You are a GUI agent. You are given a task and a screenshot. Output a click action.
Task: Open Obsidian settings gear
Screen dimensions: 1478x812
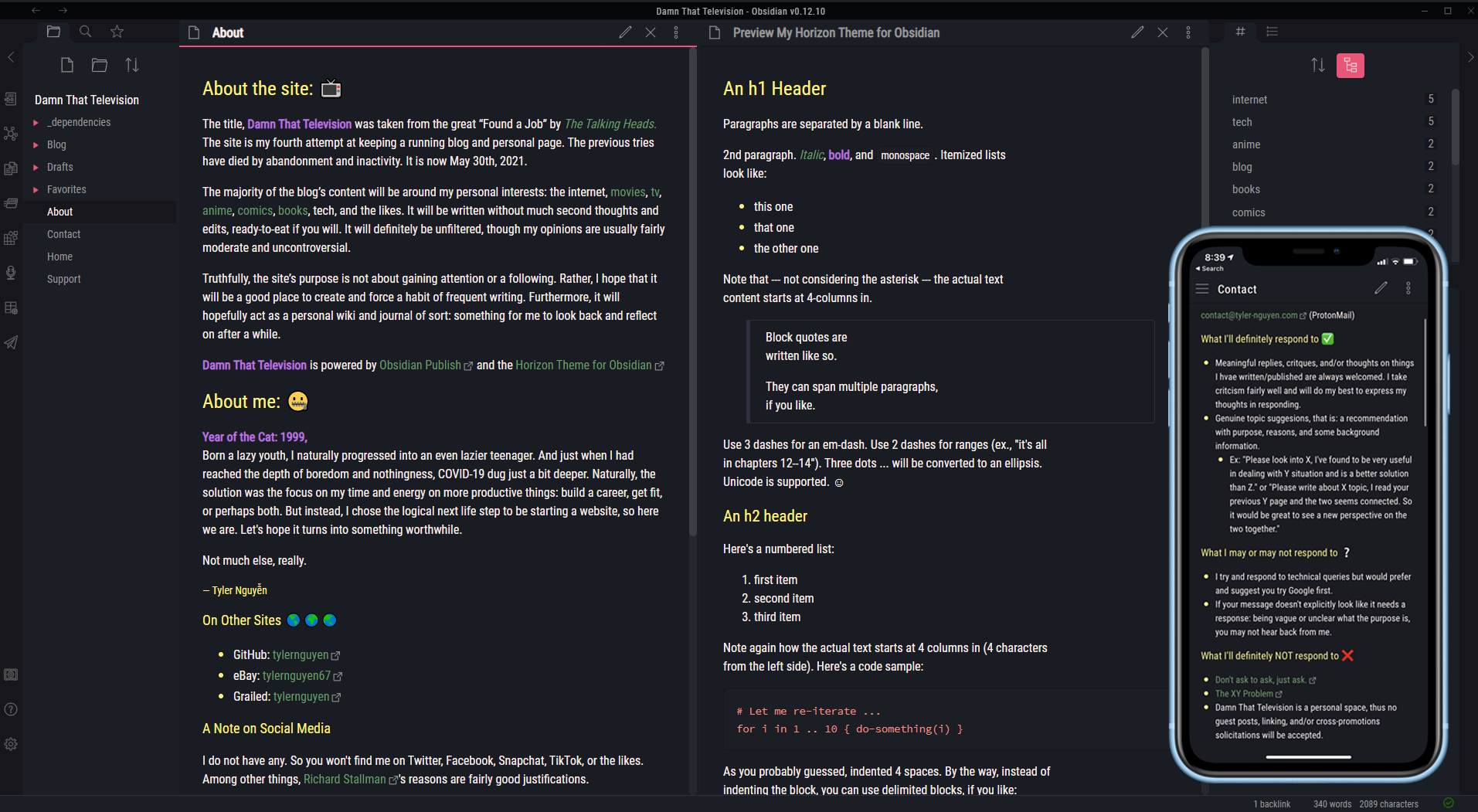pyautogui.click(x=11, y=744)
